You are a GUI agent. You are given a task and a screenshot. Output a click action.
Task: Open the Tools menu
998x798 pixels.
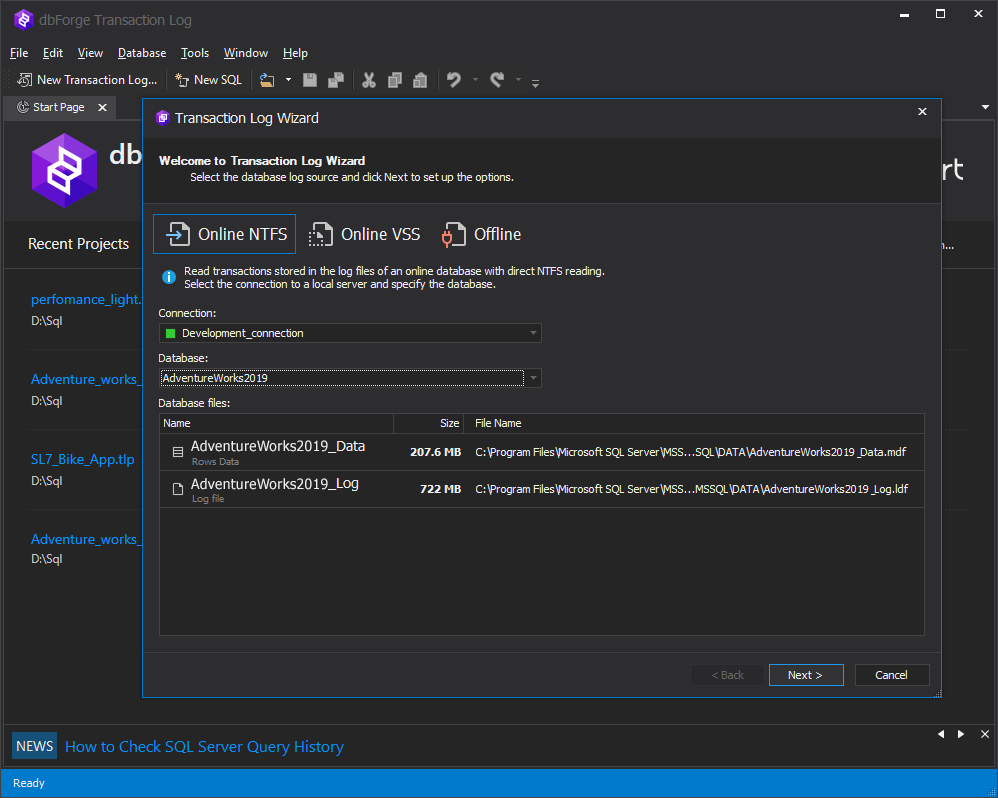(195, 53)
